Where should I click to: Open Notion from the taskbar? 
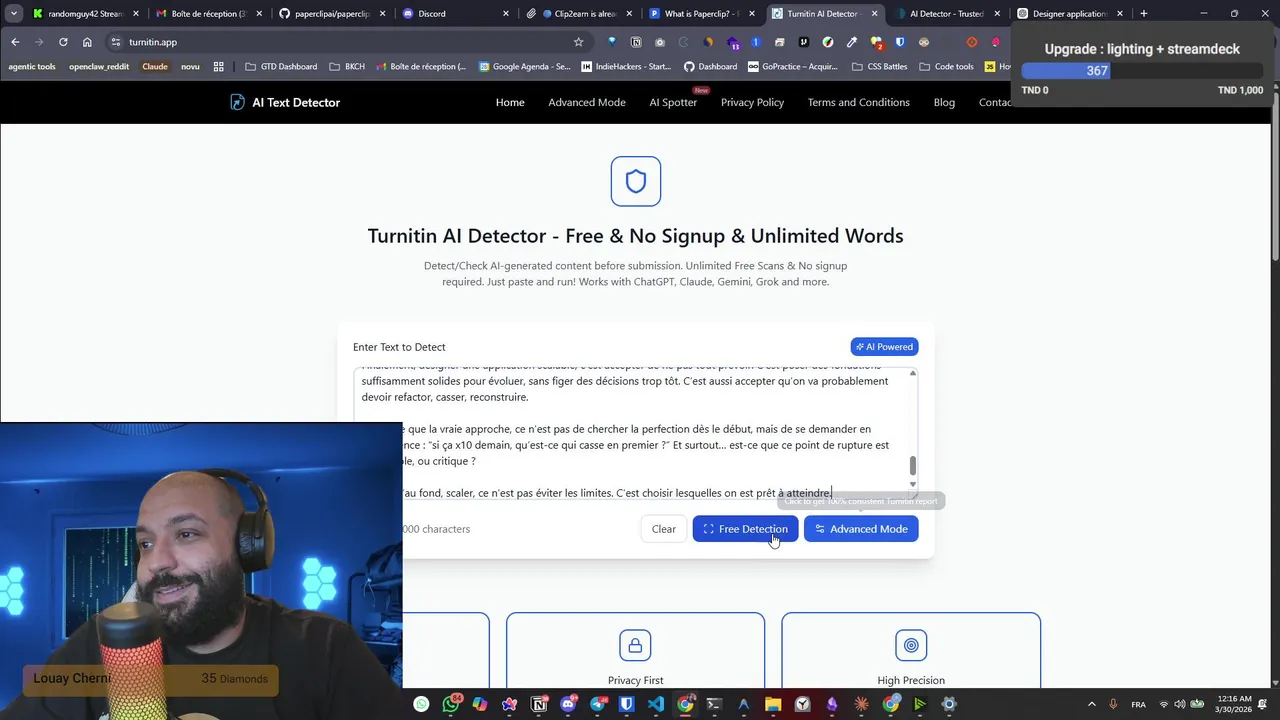(x=540, y=704)
